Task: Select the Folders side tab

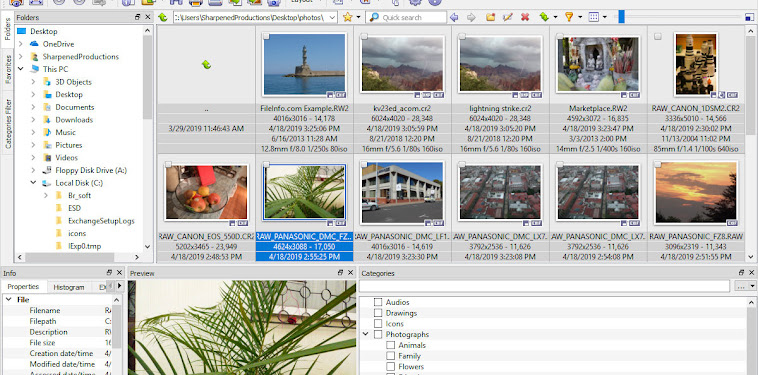Action: [x=8, y=30]
